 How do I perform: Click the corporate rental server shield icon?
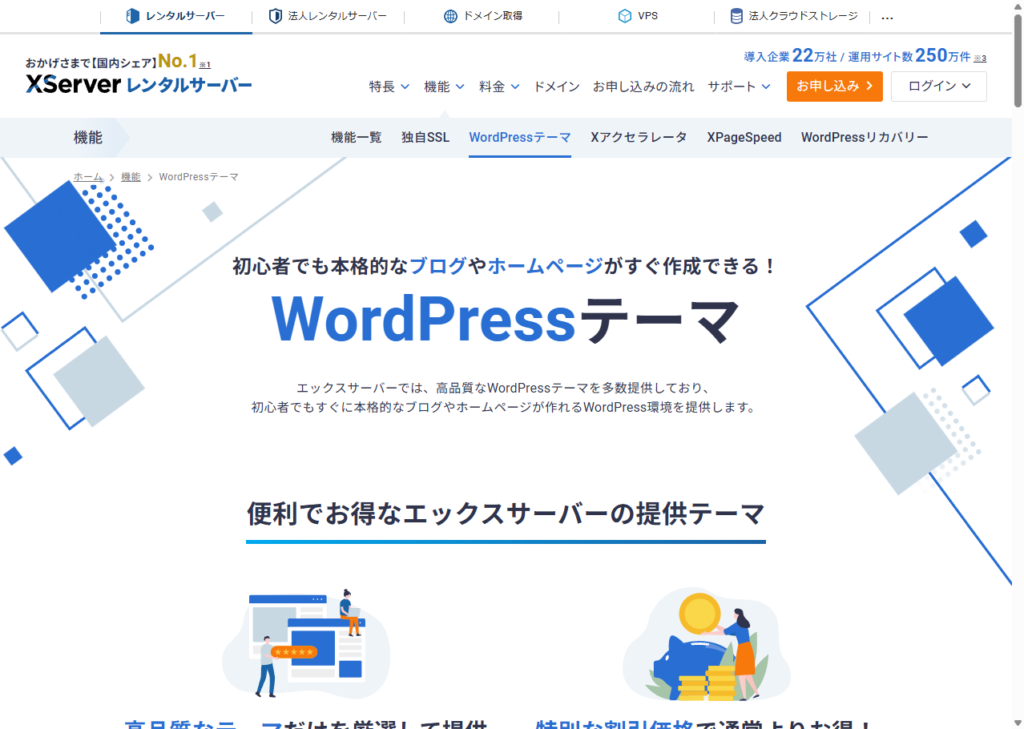[x=276, y=16]
